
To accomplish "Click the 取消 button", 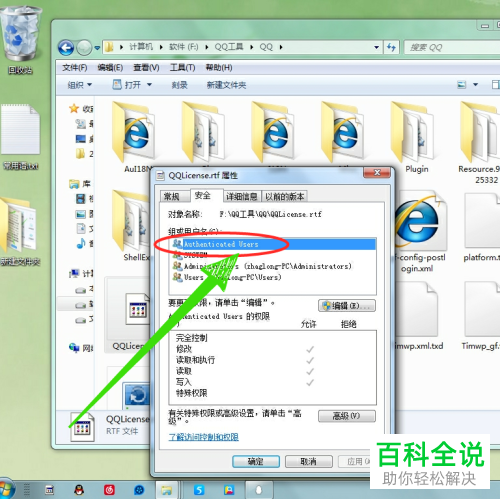I will (309, 461).
